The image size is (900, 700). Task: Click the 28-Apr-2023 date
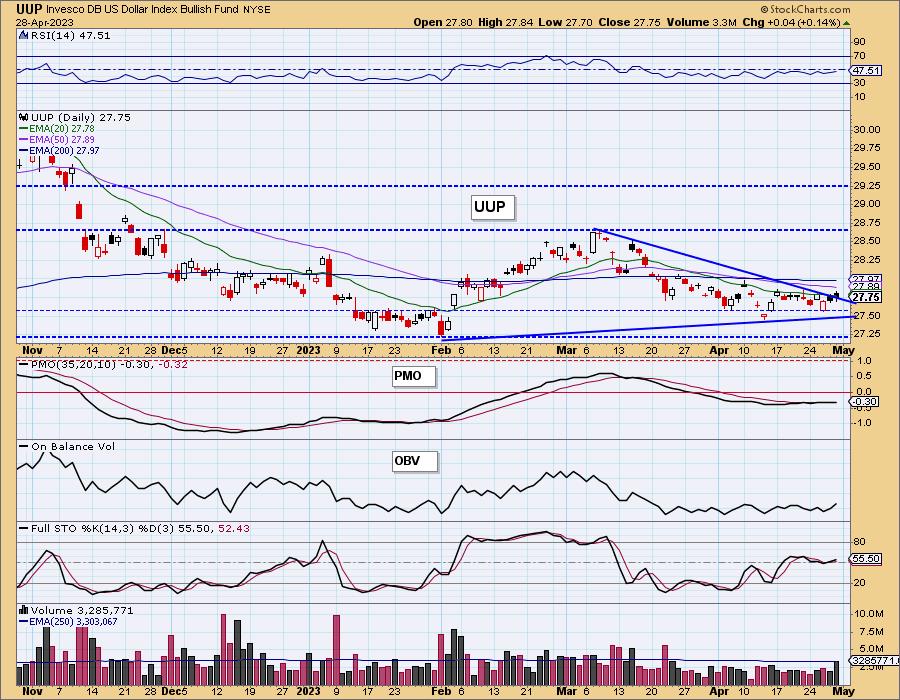click(x=43, y=22)
